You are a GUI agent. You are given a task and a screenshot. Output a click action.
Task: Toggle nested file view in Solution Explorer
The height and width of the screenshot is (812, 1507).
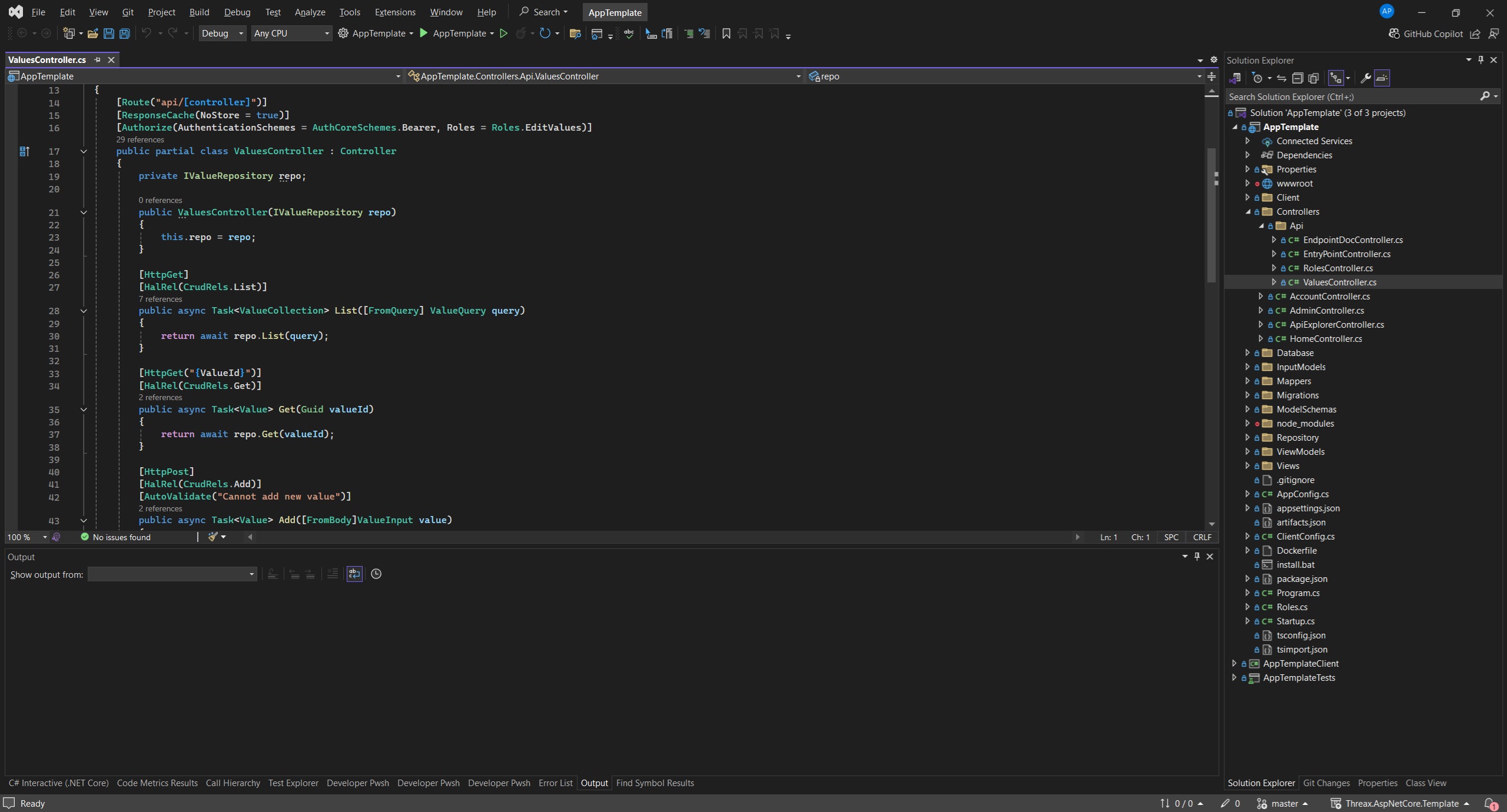point(1336,78)
